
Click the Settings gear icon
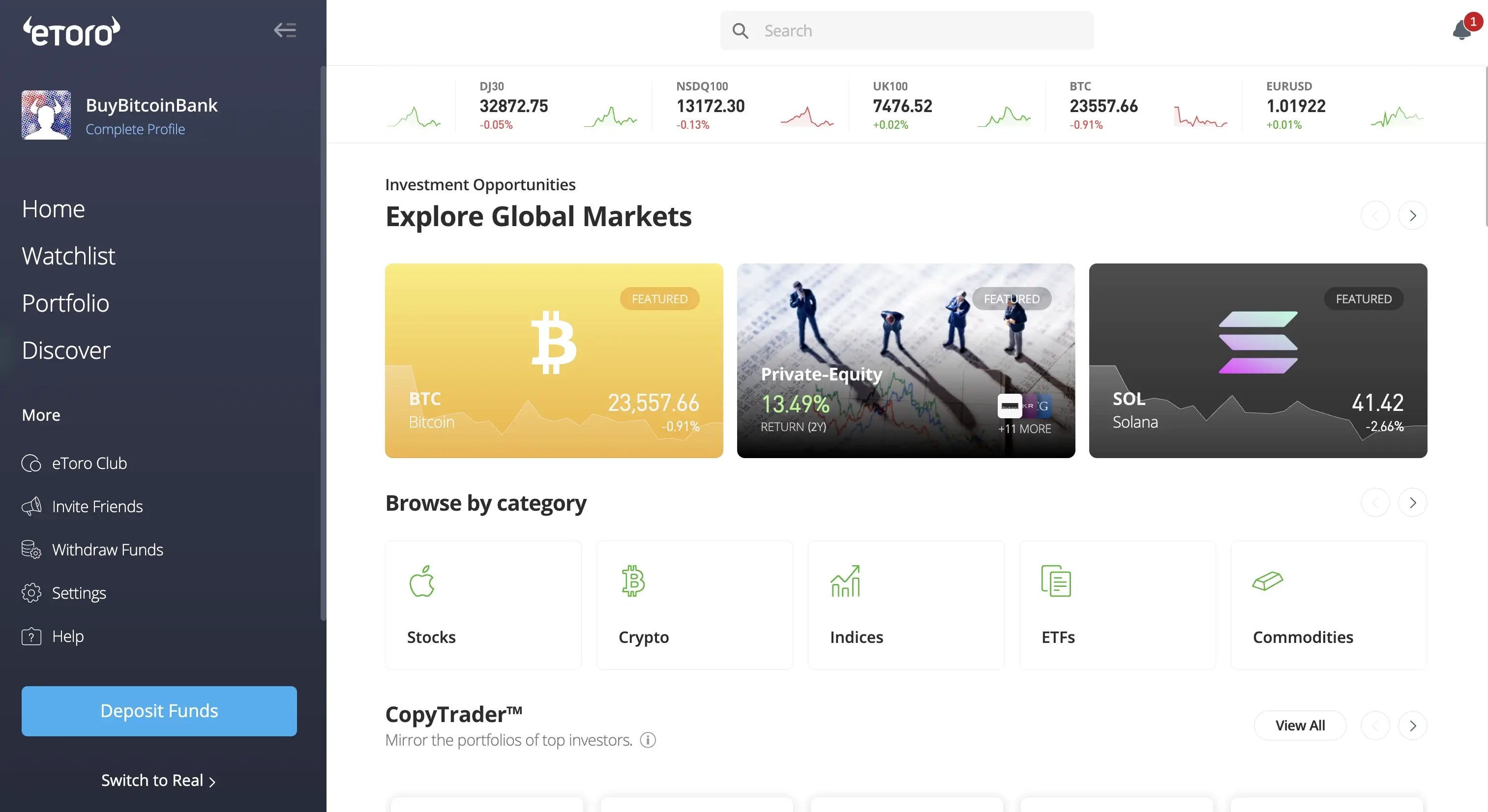pos(31,593)
